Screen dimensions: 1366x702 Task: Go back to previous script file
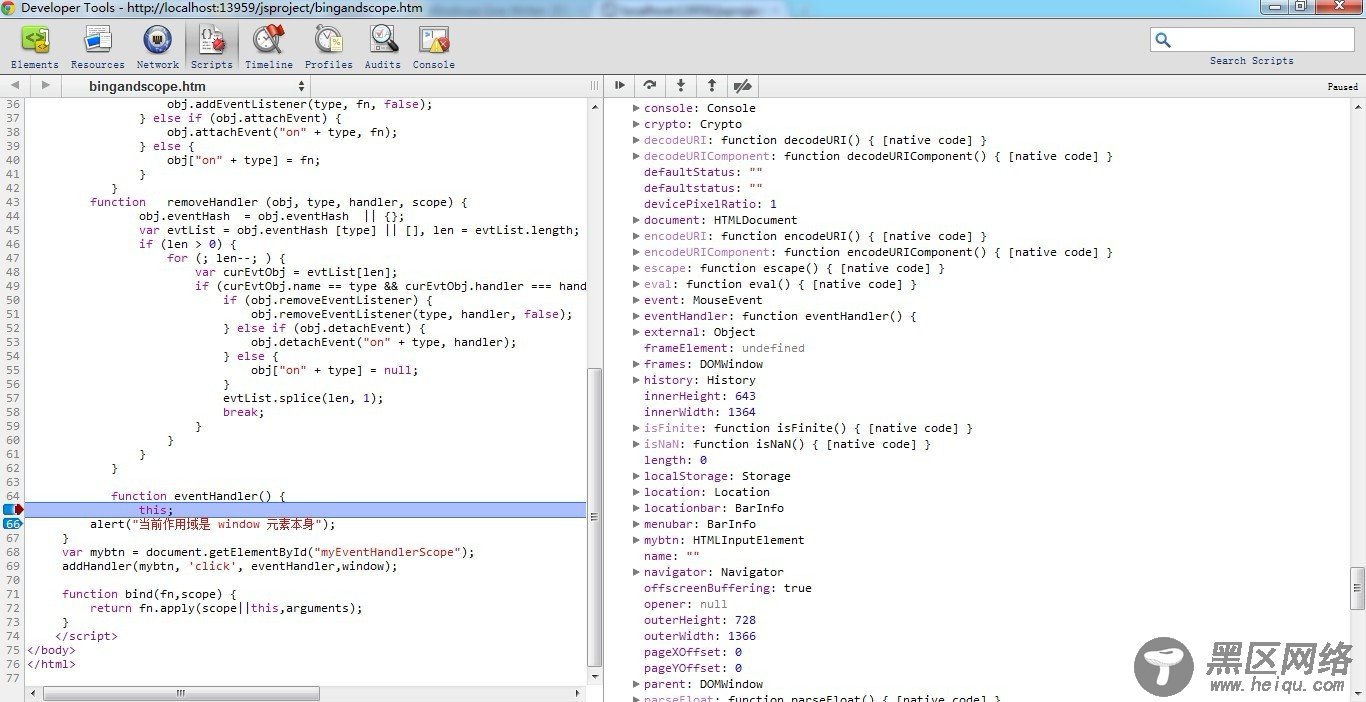pyautogui.click(x=15, y=86)
